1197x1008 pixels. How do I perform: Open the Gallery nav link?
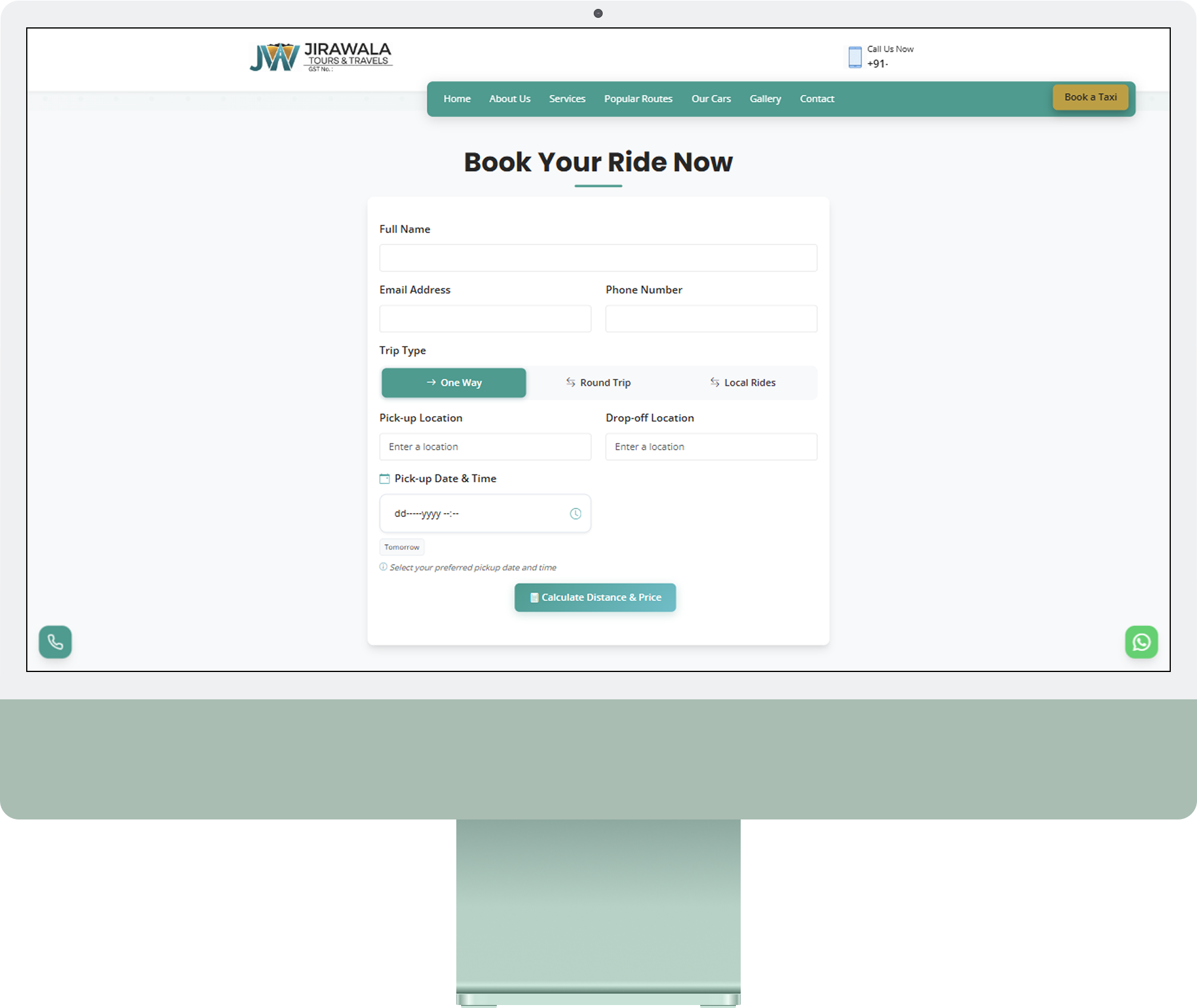(765, 99)
